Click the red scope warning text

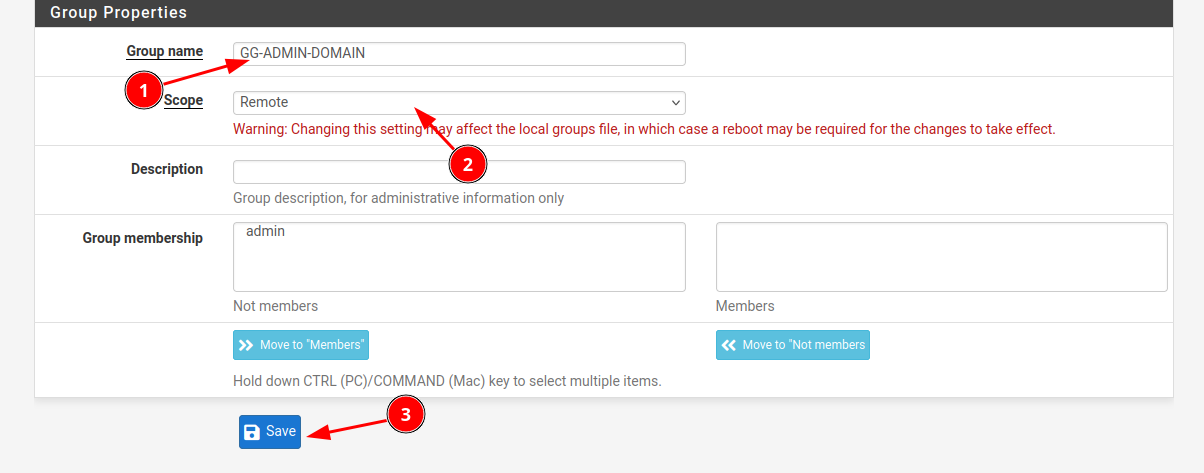[x=643, y=129]
